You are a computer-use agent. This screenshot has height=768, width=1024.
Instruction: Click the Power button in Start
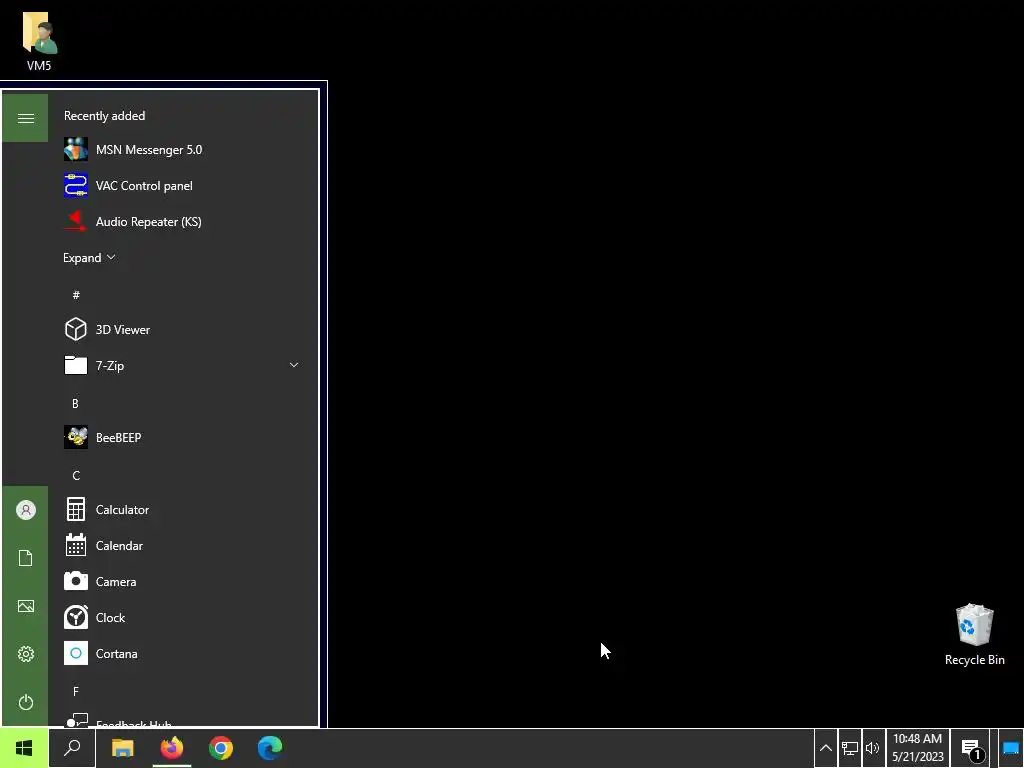coord(25,702)
